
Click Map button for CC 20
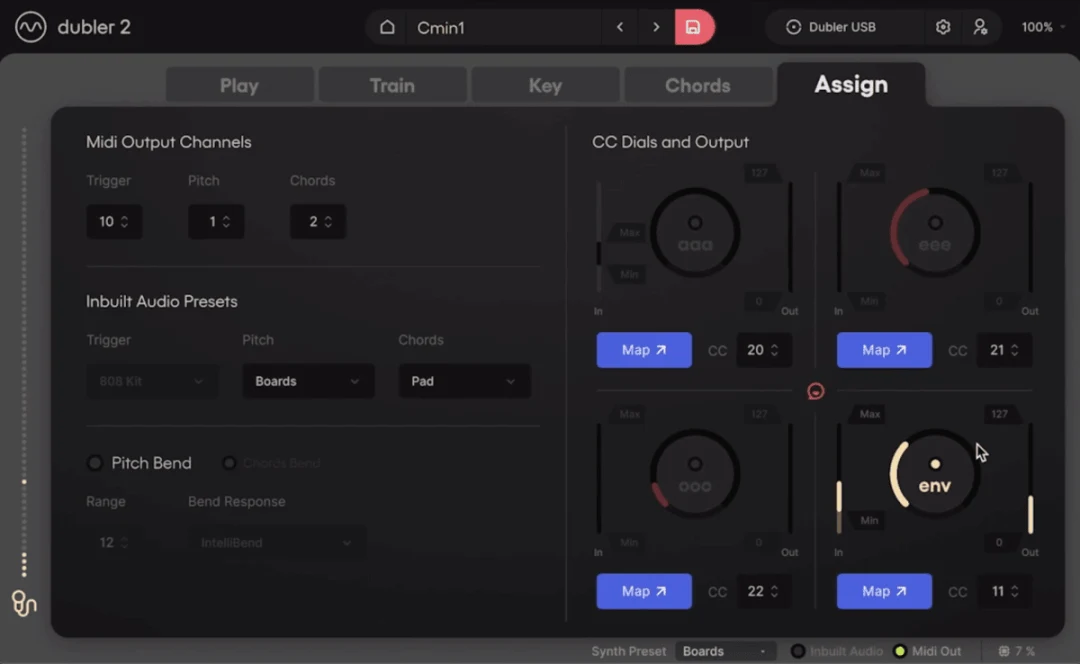[x=644, y=350]
